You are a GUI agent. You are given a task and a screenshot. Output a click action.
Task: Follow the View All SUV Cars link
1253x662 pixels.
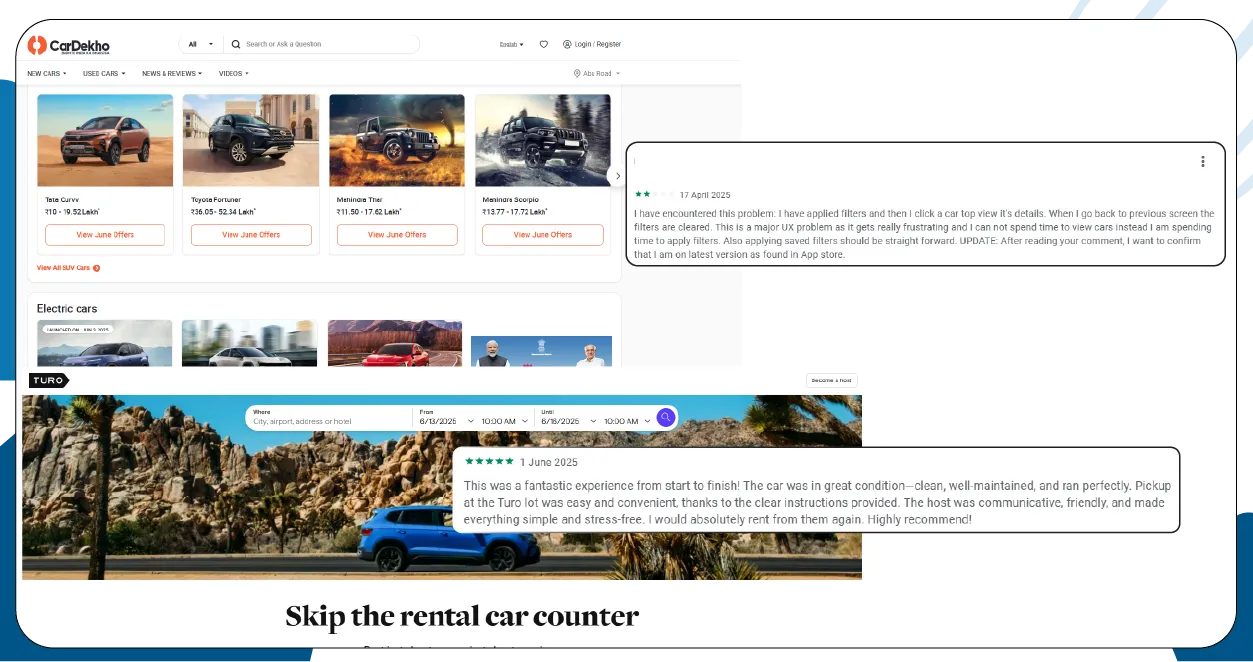[66, 268]
